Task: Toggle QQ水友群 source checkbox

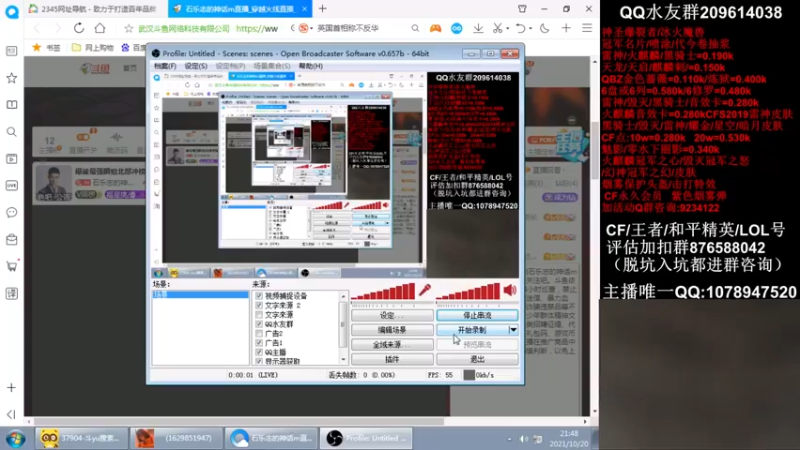Action: pos(259,324)
